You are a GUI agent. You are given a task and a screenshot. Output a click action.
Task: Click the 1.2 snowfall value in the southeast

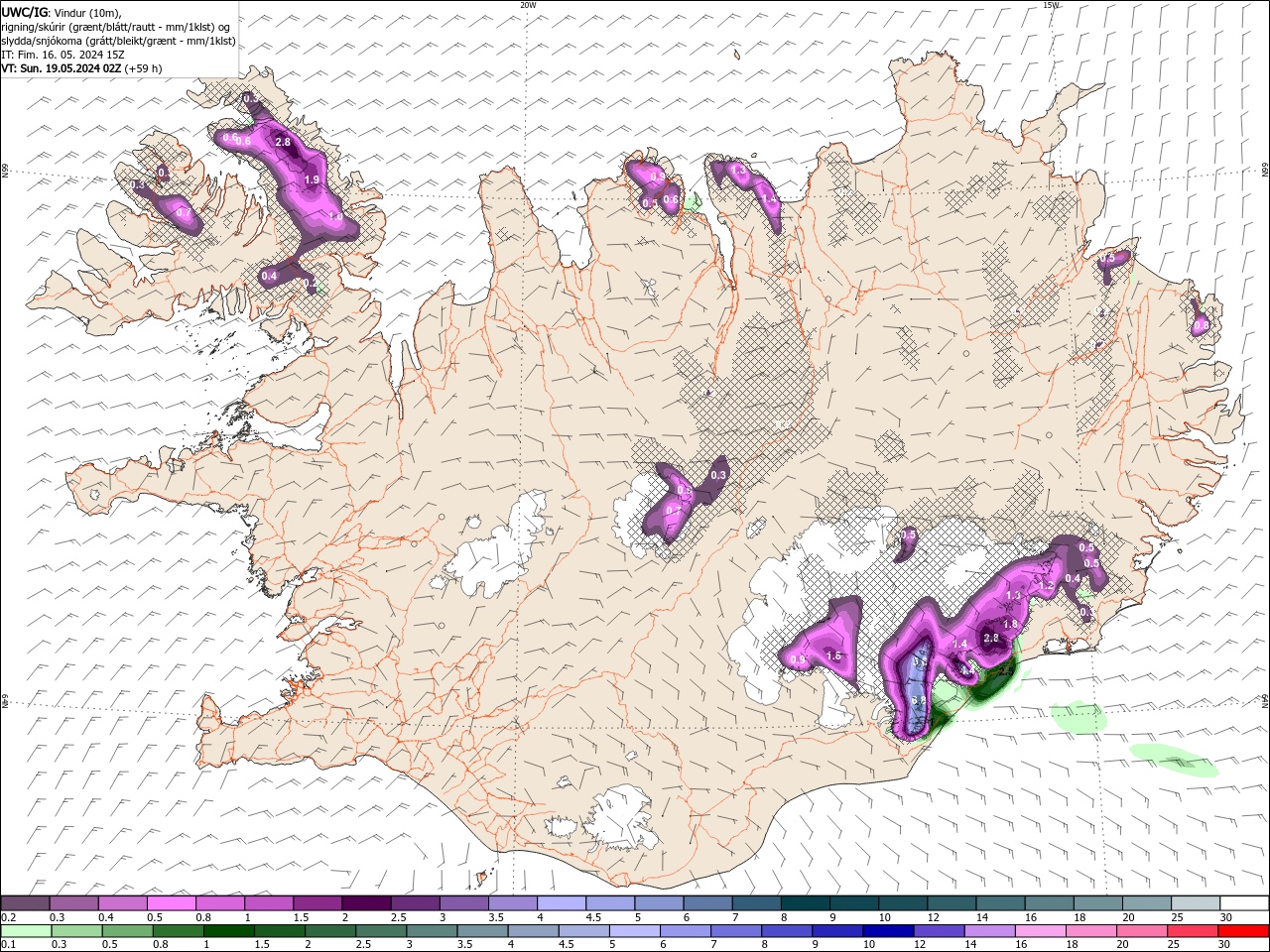(x=1045, y=585)
